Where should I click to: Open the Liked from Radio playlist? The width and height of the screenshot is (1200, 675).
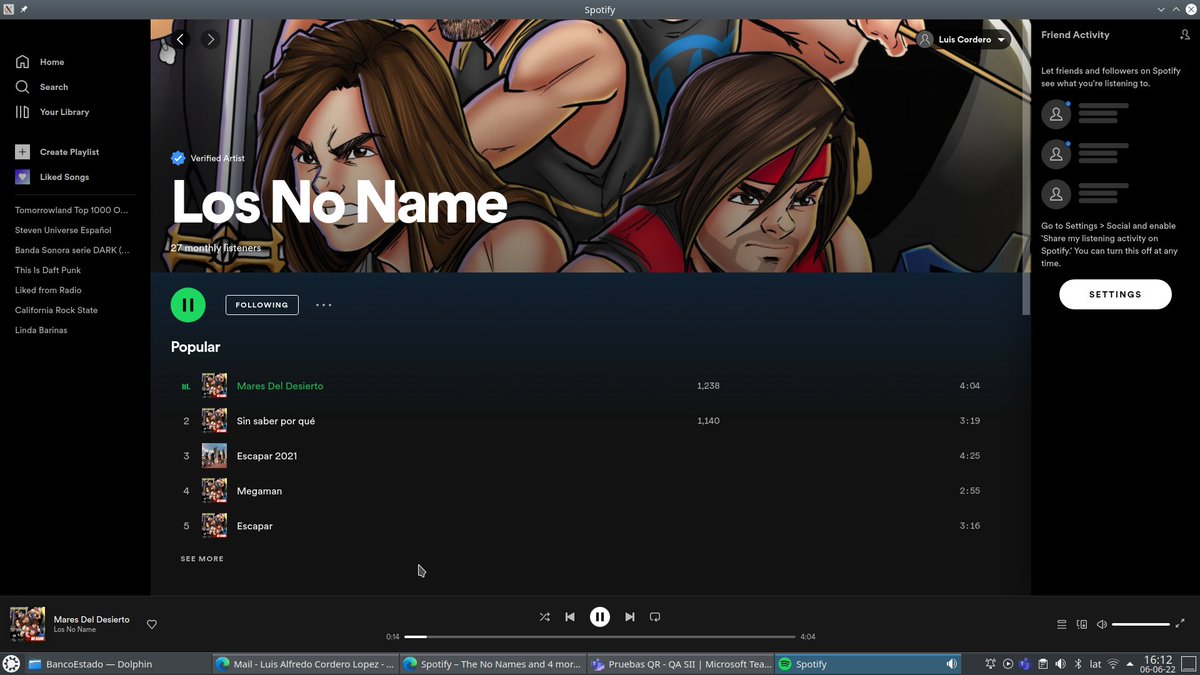coord(48,290)
